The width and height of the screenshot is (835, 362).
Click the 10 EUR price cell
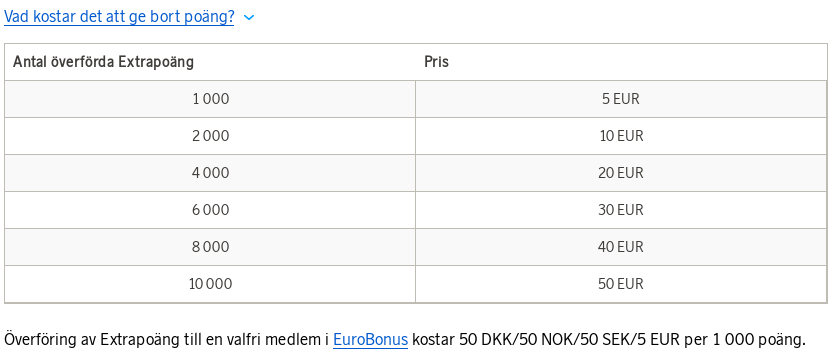pos(621,136)
